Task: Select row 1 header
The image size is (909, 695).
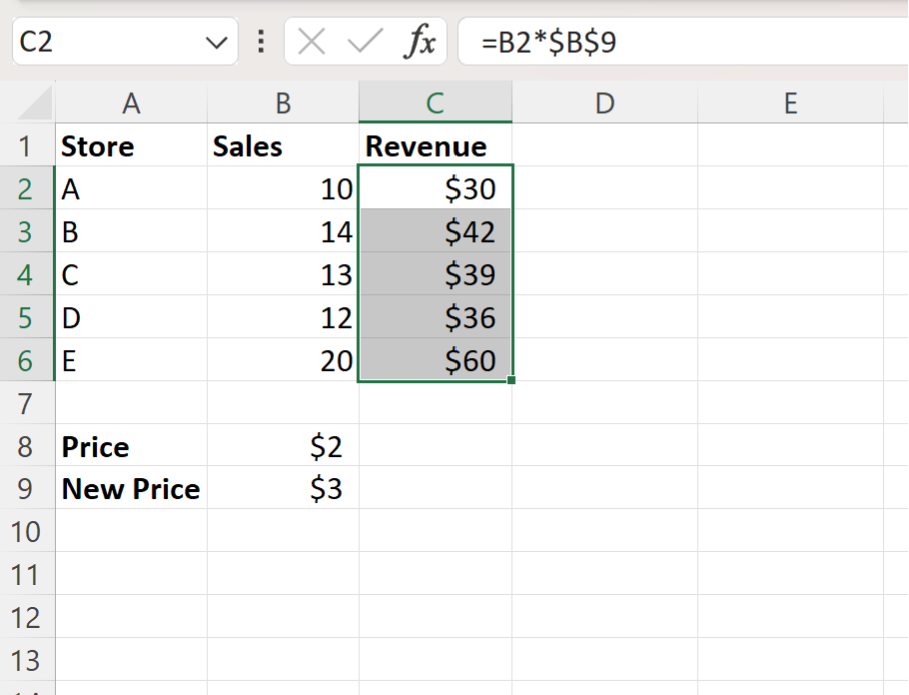Action: [x=27, y=145]
